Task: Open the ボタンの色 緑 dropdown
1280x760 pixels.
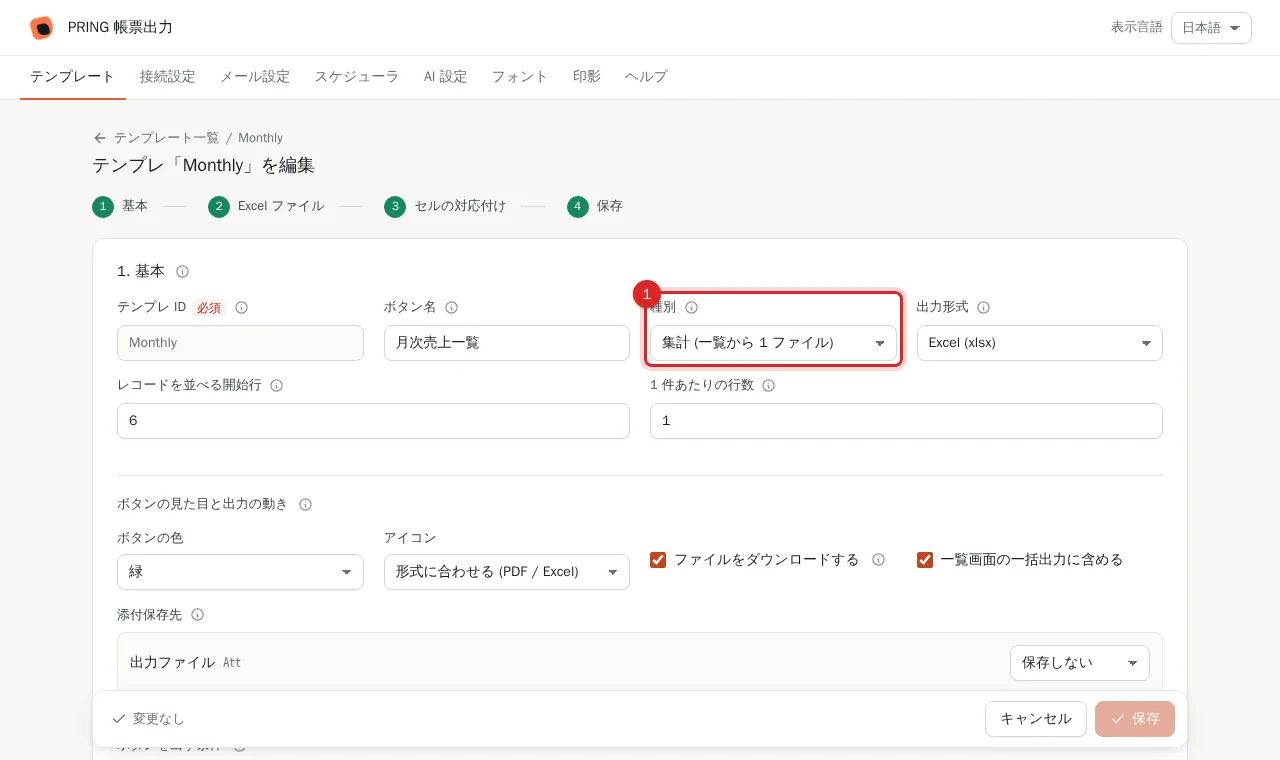Action: 240,572
